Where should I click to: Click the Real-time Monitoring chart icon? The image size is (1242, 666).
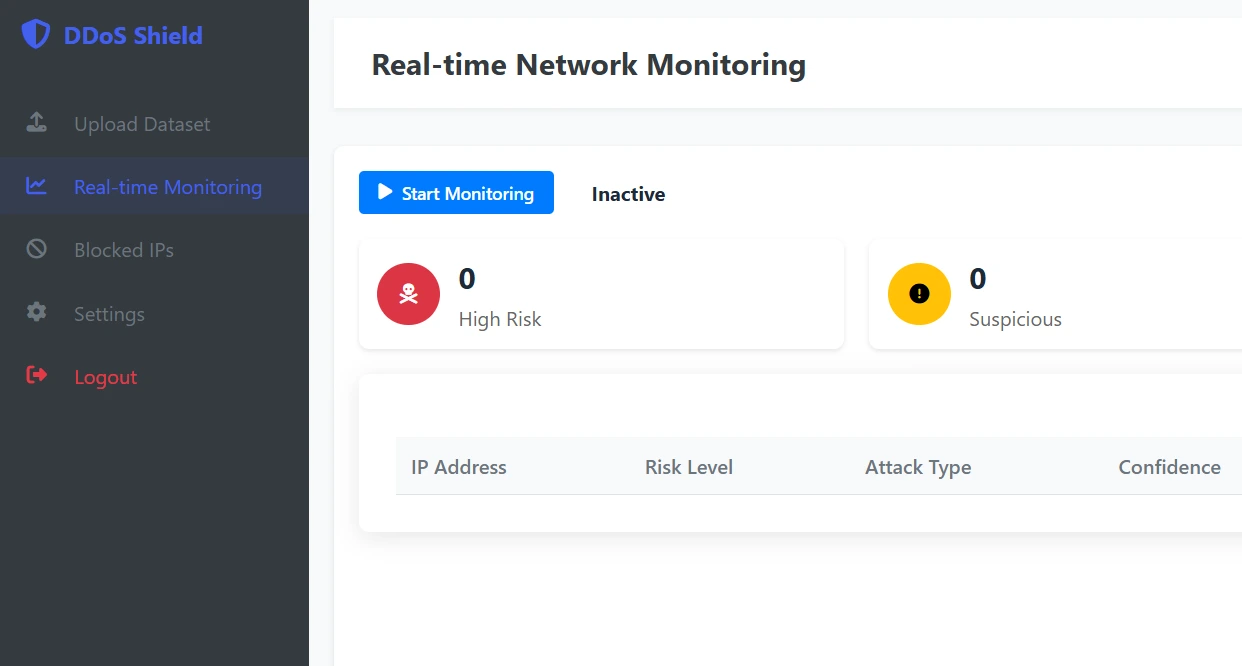point(36,186)
